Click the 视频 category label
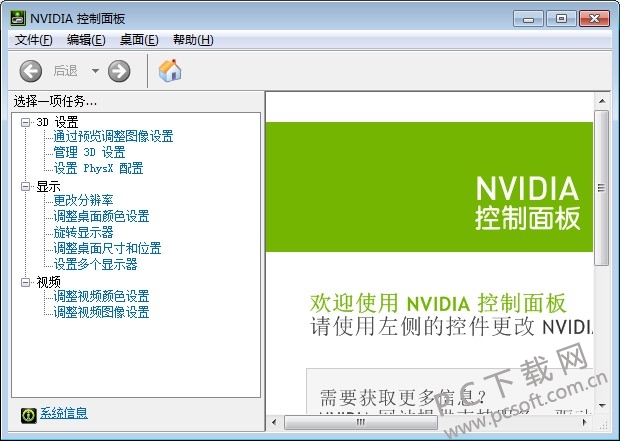The width and height of the screenshot is (620, 441). pos(48,282)
